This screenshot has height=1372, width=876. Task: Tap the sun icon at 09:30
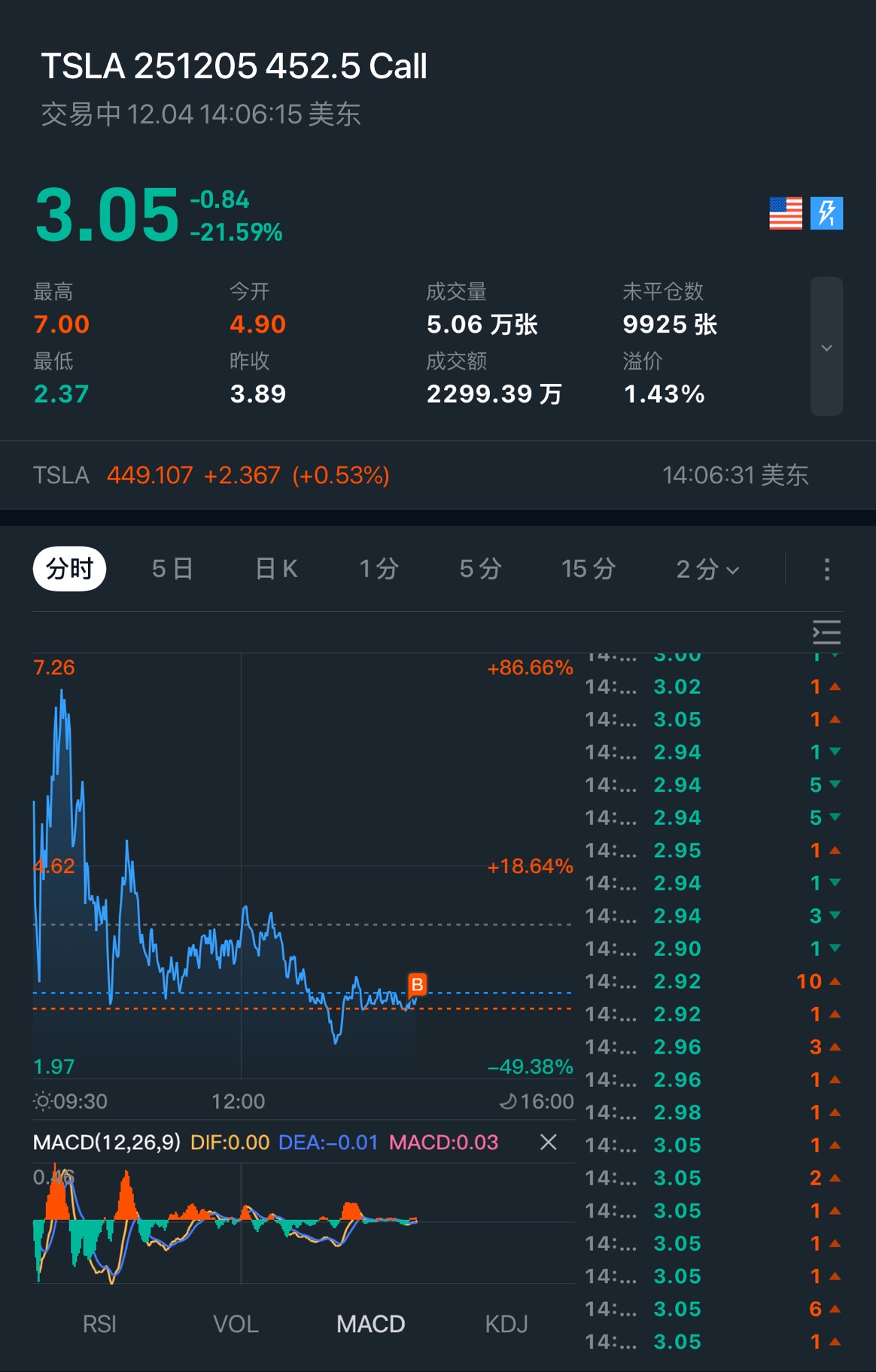coord(43,1102)
